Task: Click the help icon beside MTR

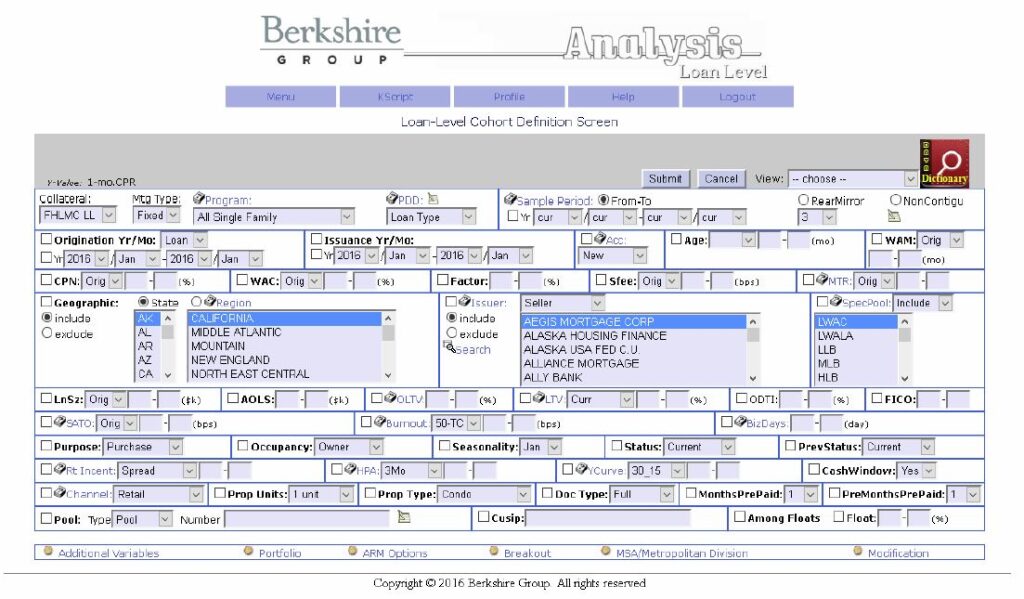Action: [x=822, y=280]
